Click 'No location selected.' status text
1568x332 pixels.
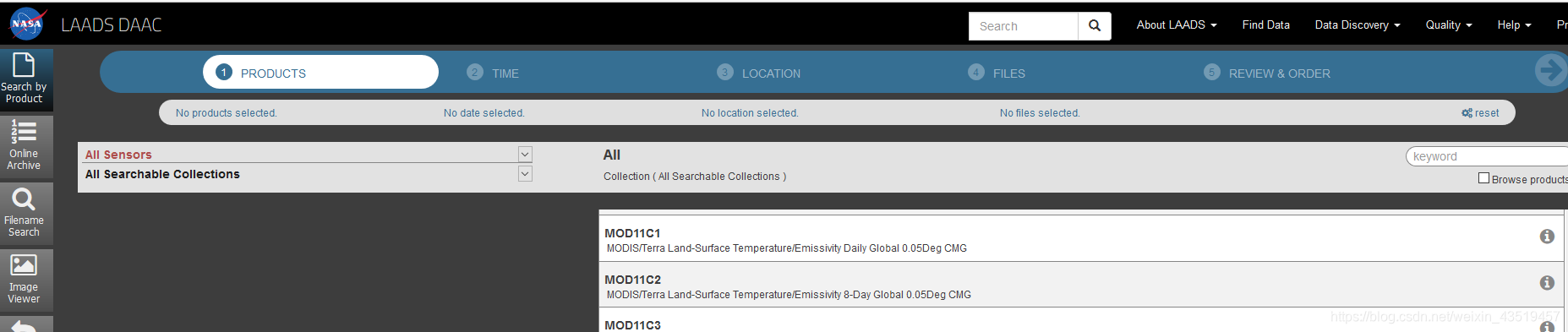[750, 113]
